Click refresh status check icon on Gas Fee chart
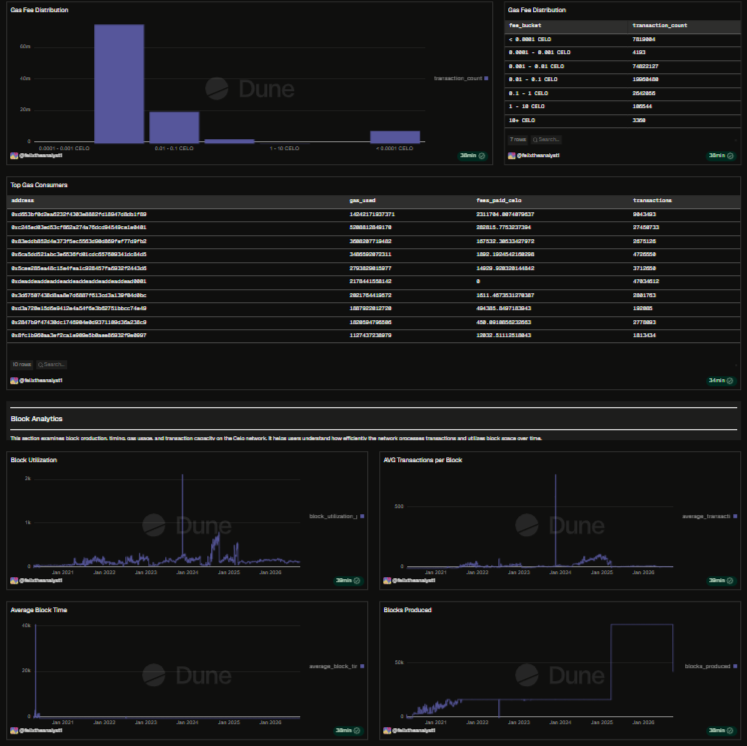Viewport: 747px width, 746px height. tap(482, 156)
